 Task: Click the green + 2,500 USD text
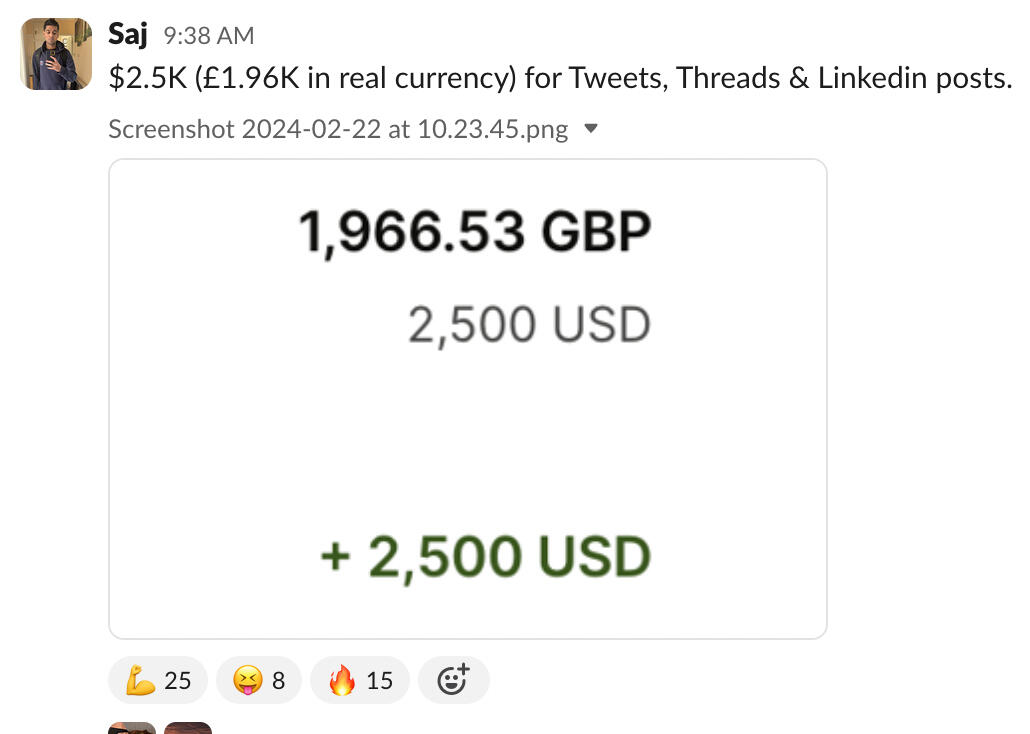pyautogui.click(x=485, y=557)
